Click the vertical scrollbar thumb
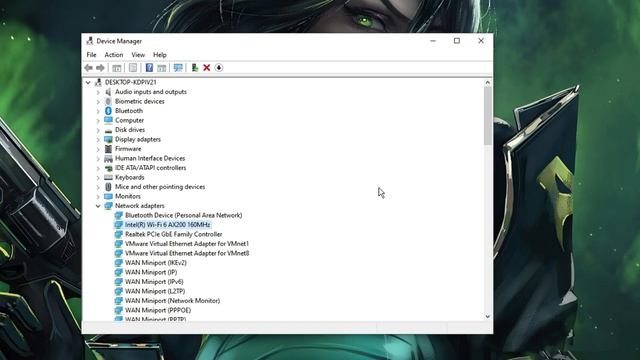Image resolution: width=640 pixels, height=360 pixels. [x=487, y=116]
